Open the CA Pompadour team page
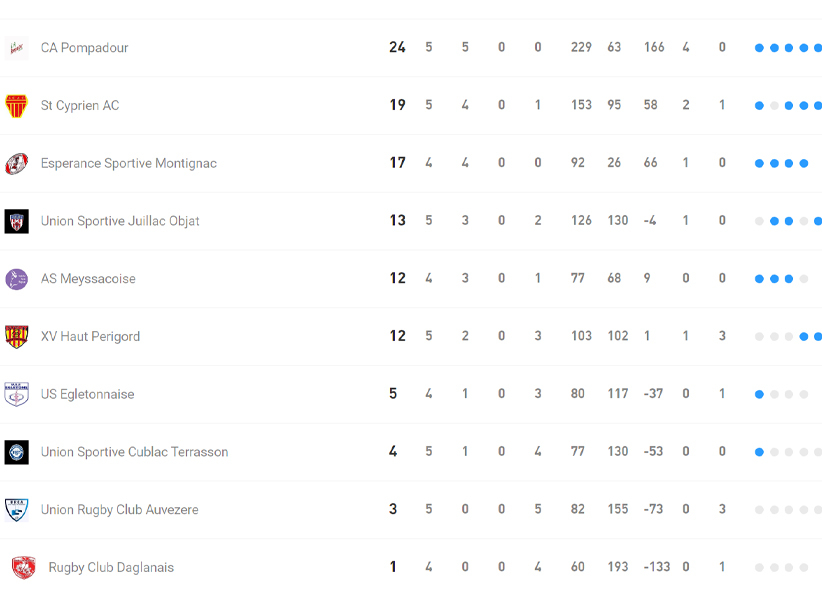Screen dimensions: 822x595 coord(84,48)
